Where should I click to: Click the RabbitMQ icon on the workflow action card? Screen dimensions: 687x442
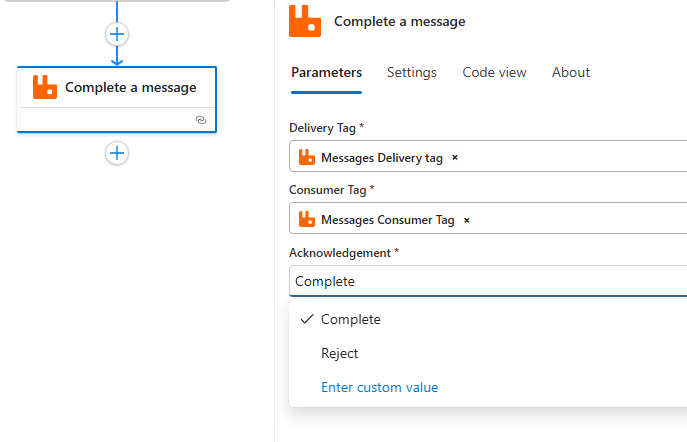click(x=45, y=87)
